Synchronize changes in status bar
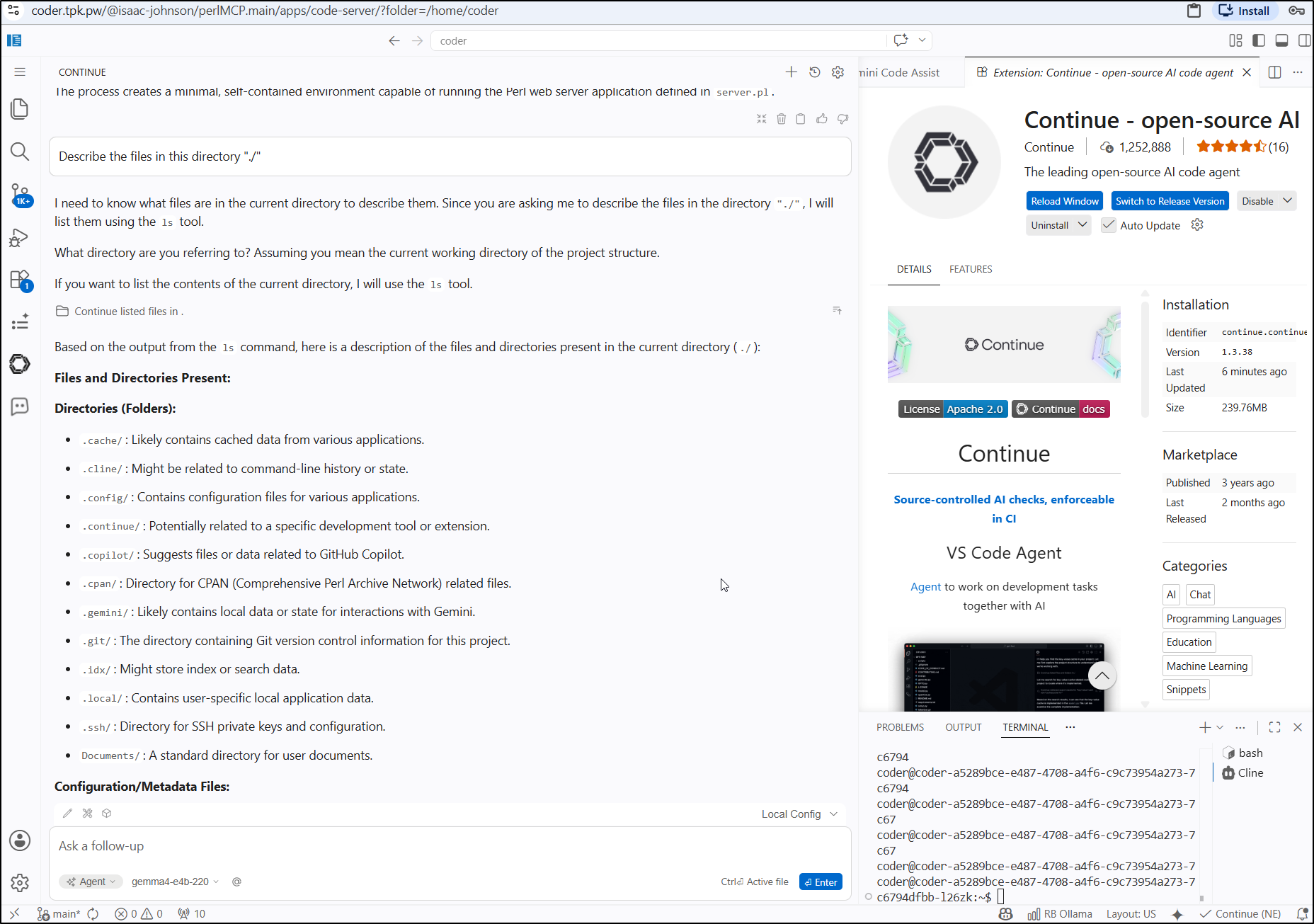The width and height of the screenshot is (1314, 924). (93, 914)
